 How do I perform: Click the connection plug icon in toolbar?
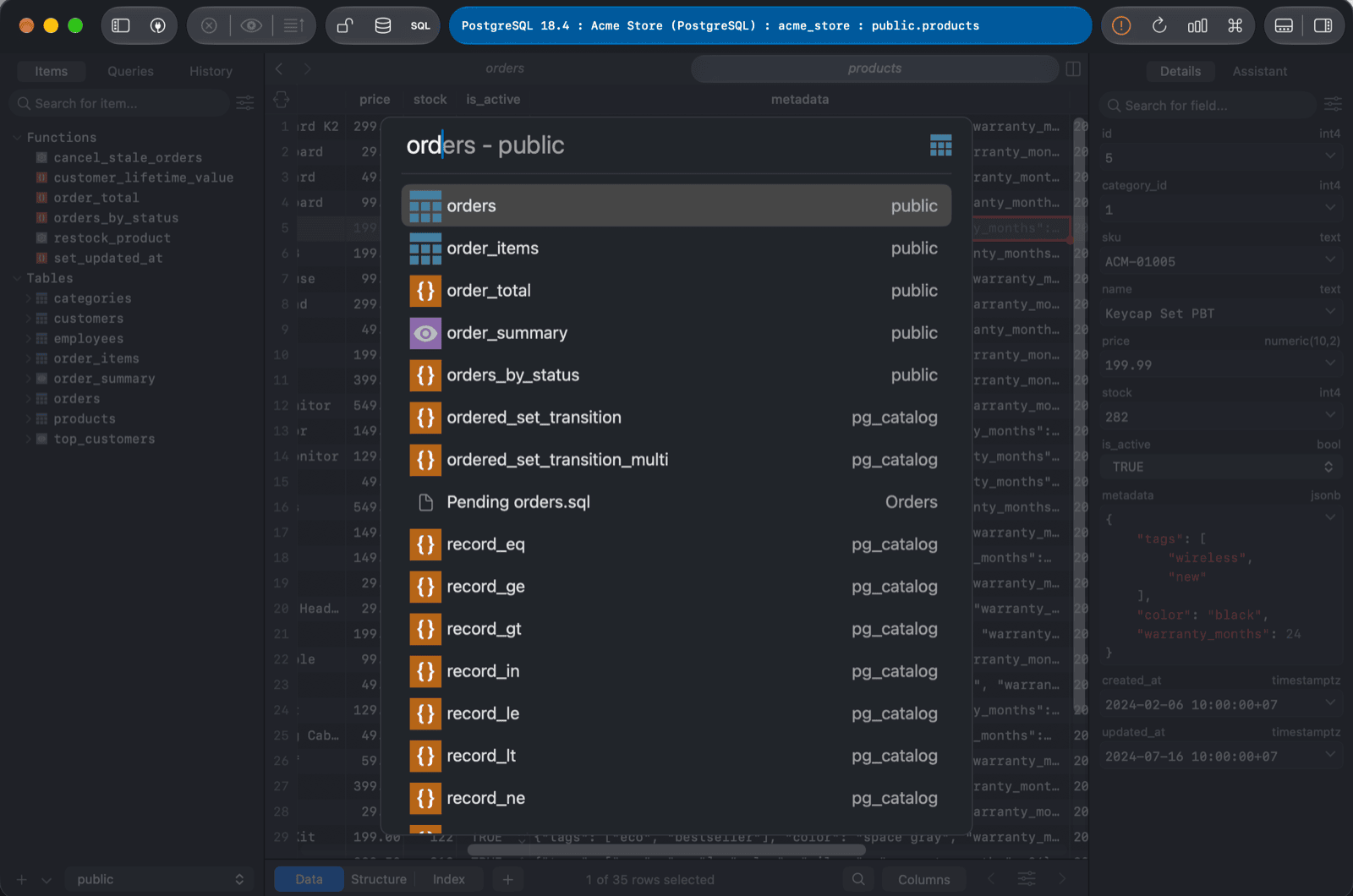point(158,25)
